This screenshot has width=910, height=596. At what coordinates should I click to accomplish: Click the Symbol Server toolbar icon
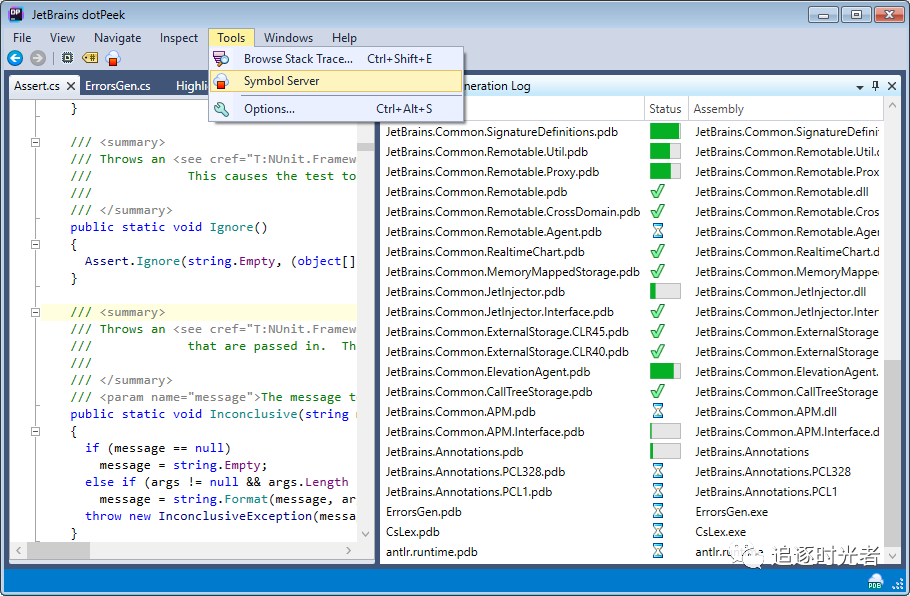(x=113, y=58)
